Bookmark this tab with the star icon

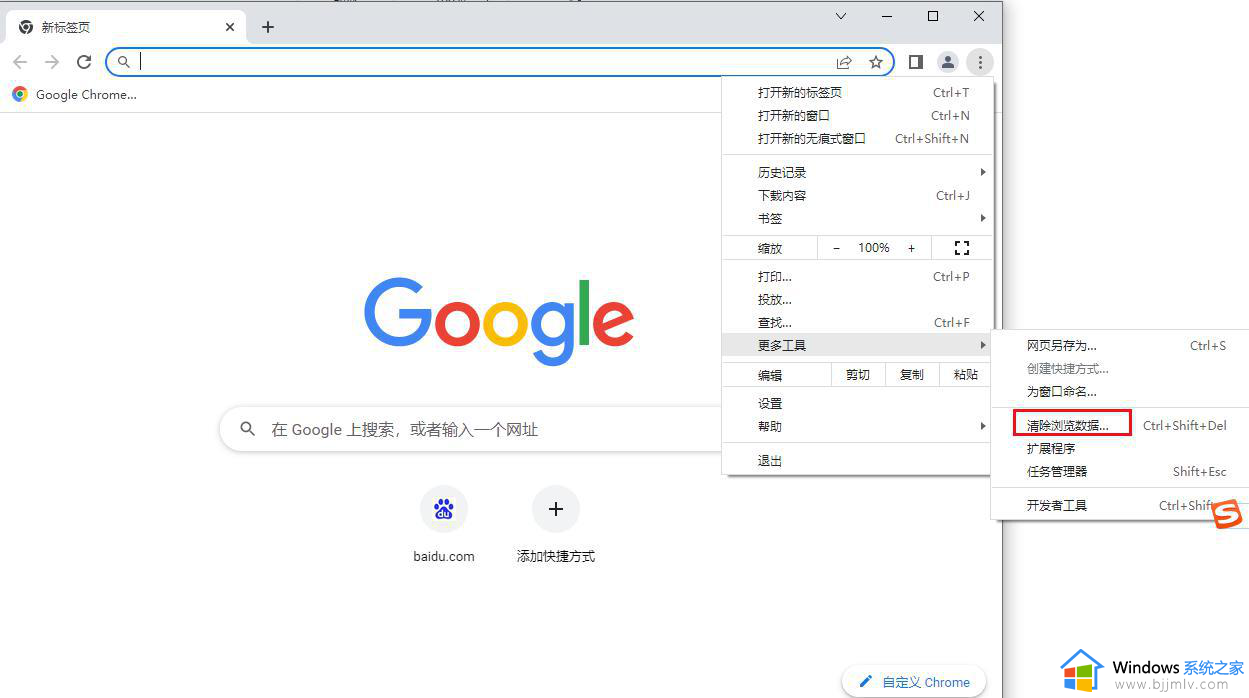[876, 62]
